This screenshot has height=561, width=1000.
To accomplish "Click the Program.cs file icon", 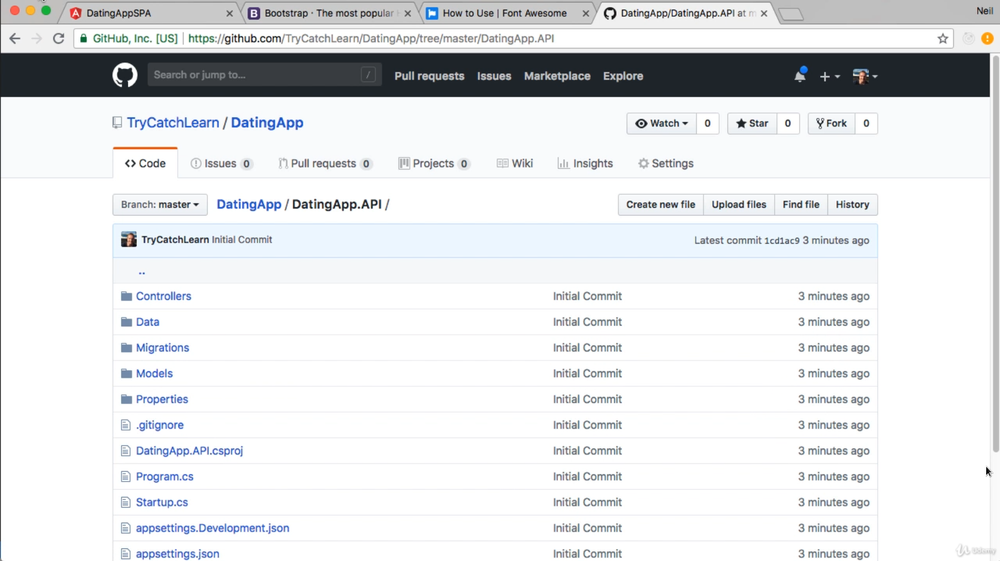I will [x=126, y=476].
